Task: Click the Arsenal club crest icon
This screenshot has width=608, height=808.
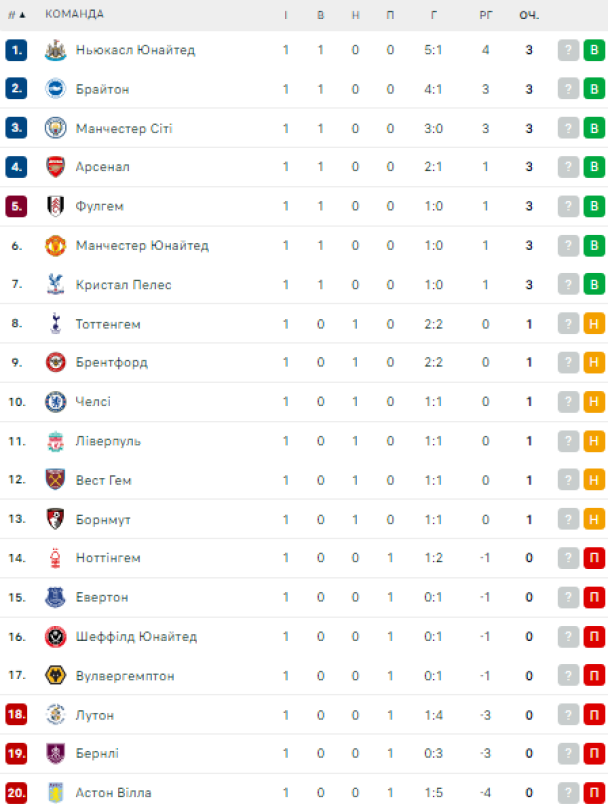Action: [55, 167]
